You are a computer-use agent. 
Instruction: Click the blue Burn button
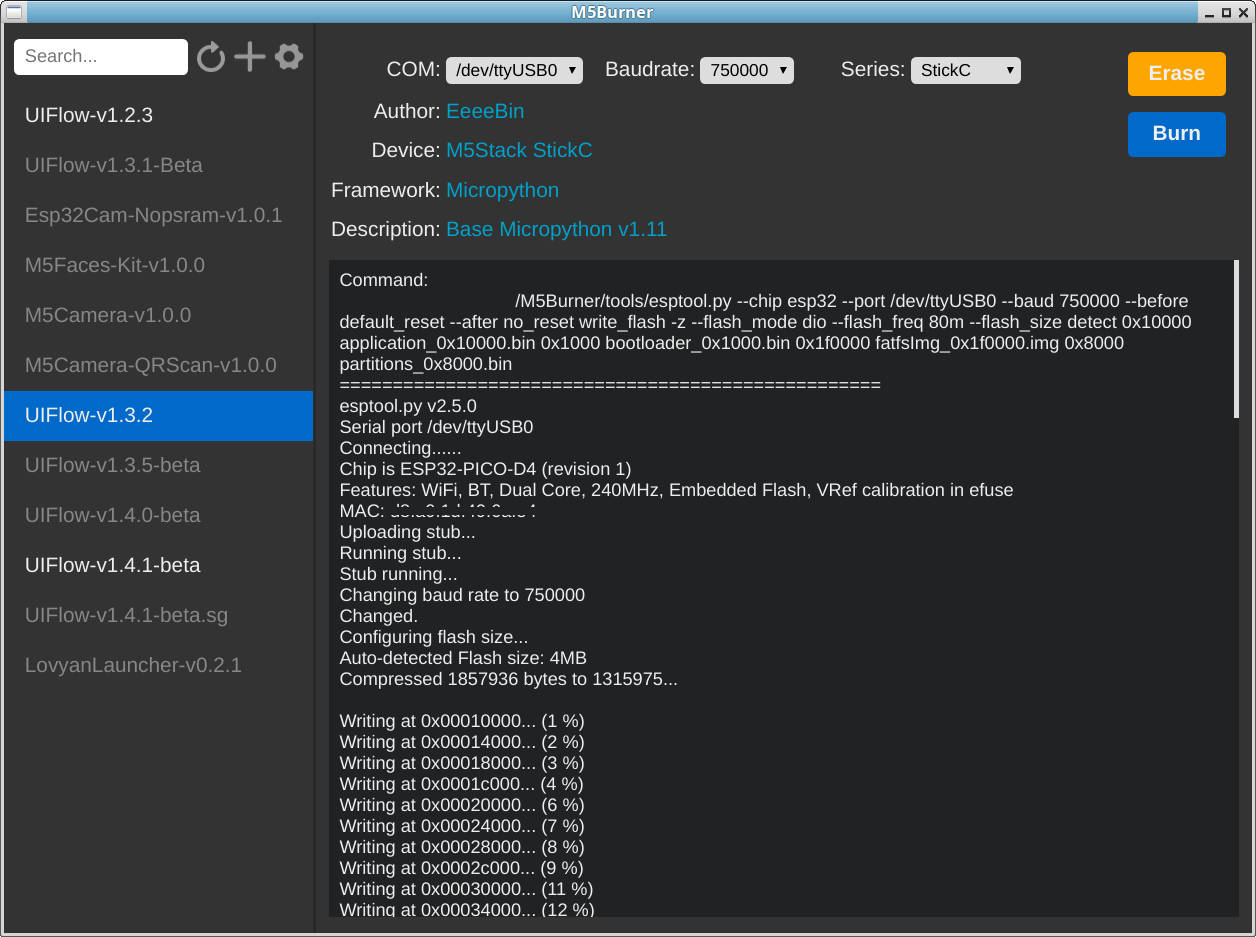coord(1176,134)
